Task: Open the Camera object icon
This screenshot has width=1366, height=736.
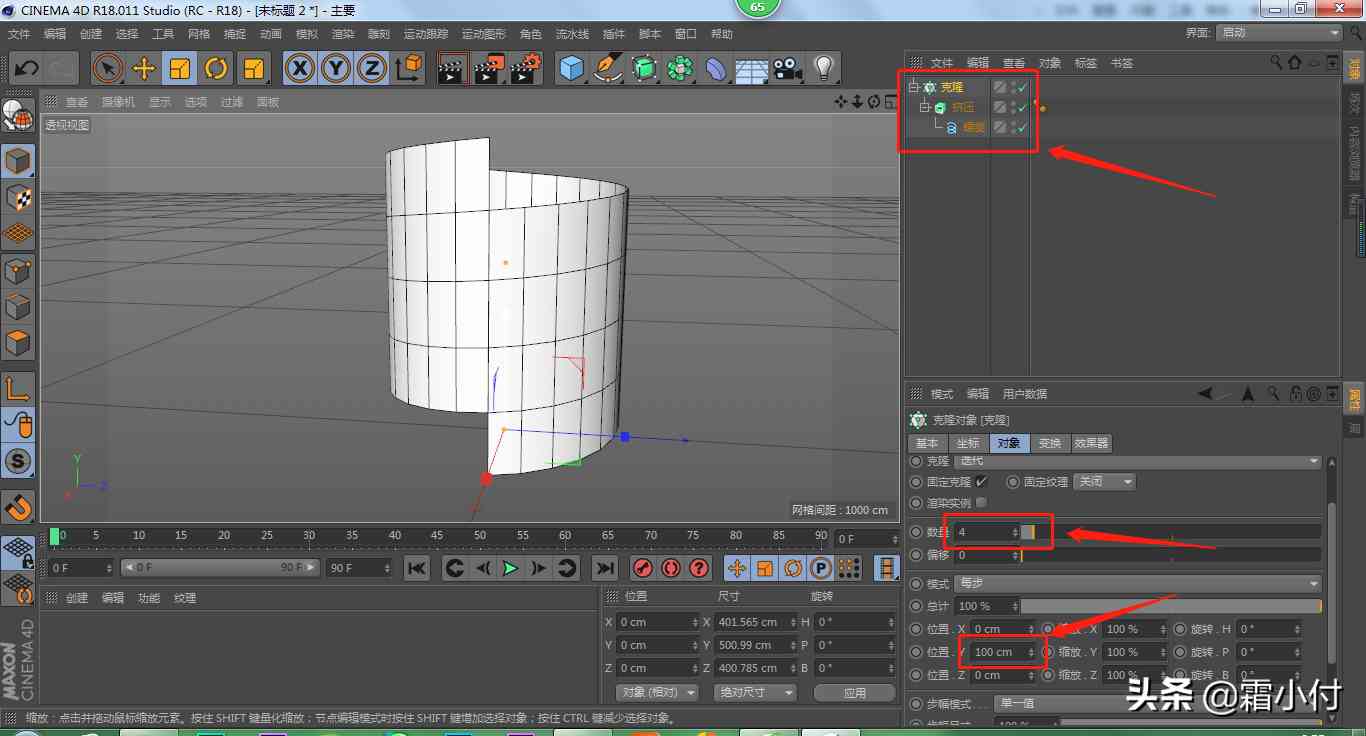Action: pyautogui.click(x=787, y=68)
